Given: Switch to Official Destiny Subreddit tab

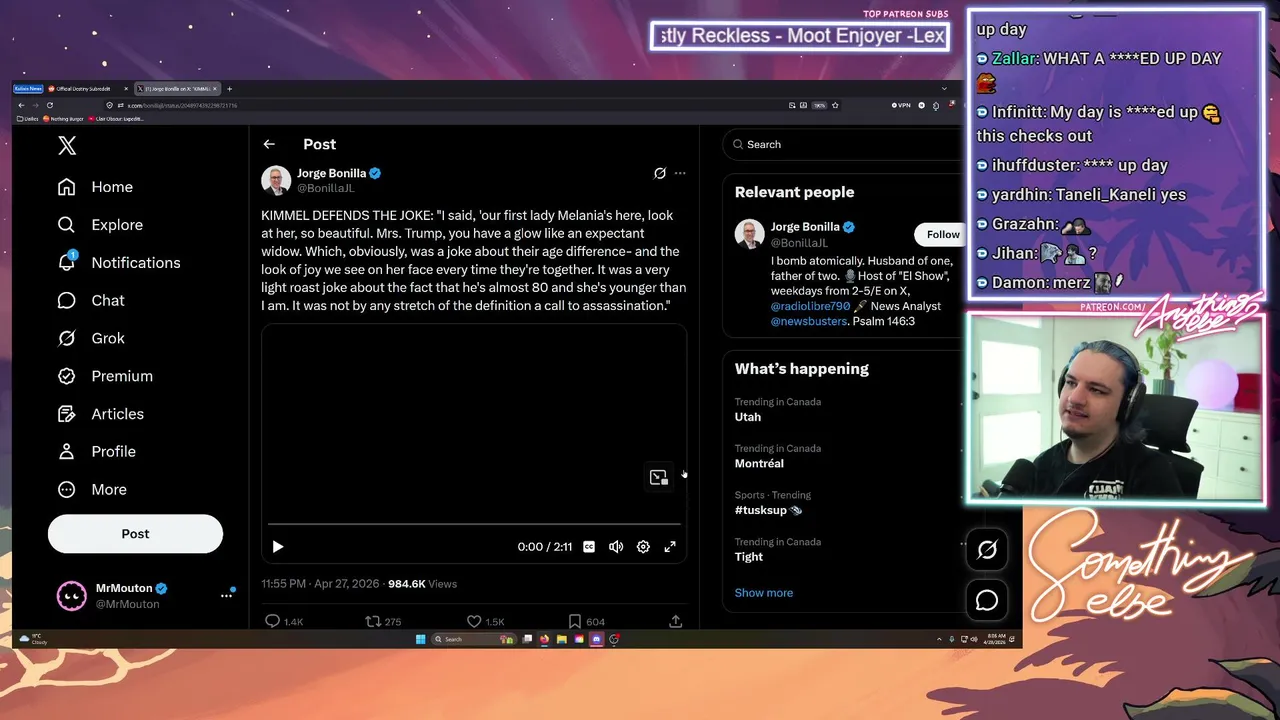Looking at the screenshot, I should tap(88, 89).
